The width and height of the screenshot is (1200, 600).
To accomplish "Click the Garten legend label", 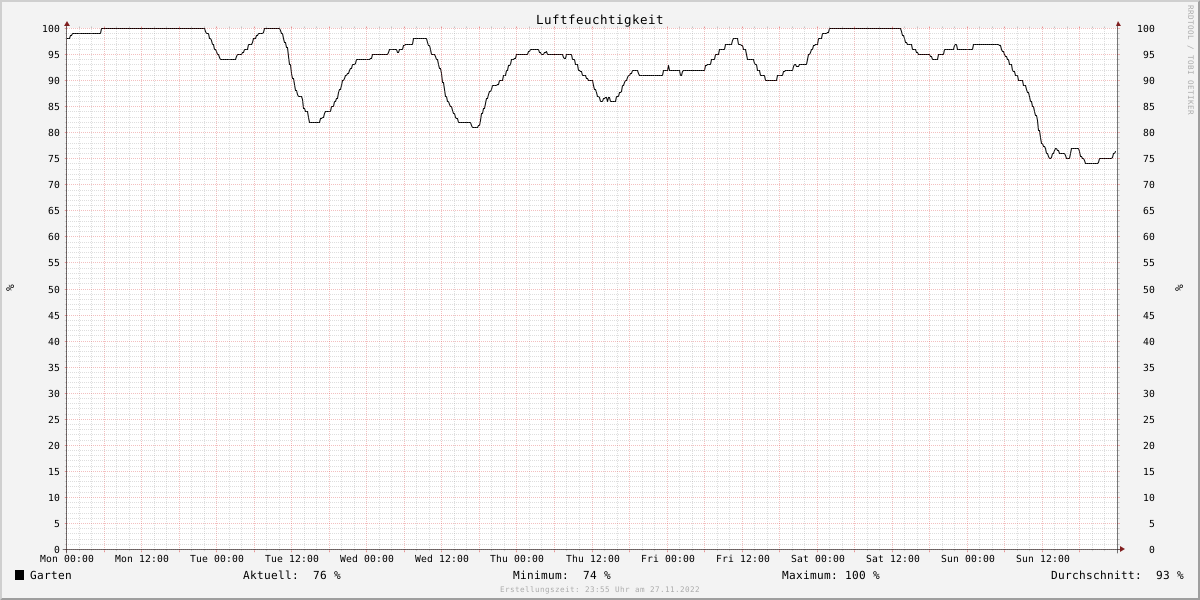I will pos(51,575).
